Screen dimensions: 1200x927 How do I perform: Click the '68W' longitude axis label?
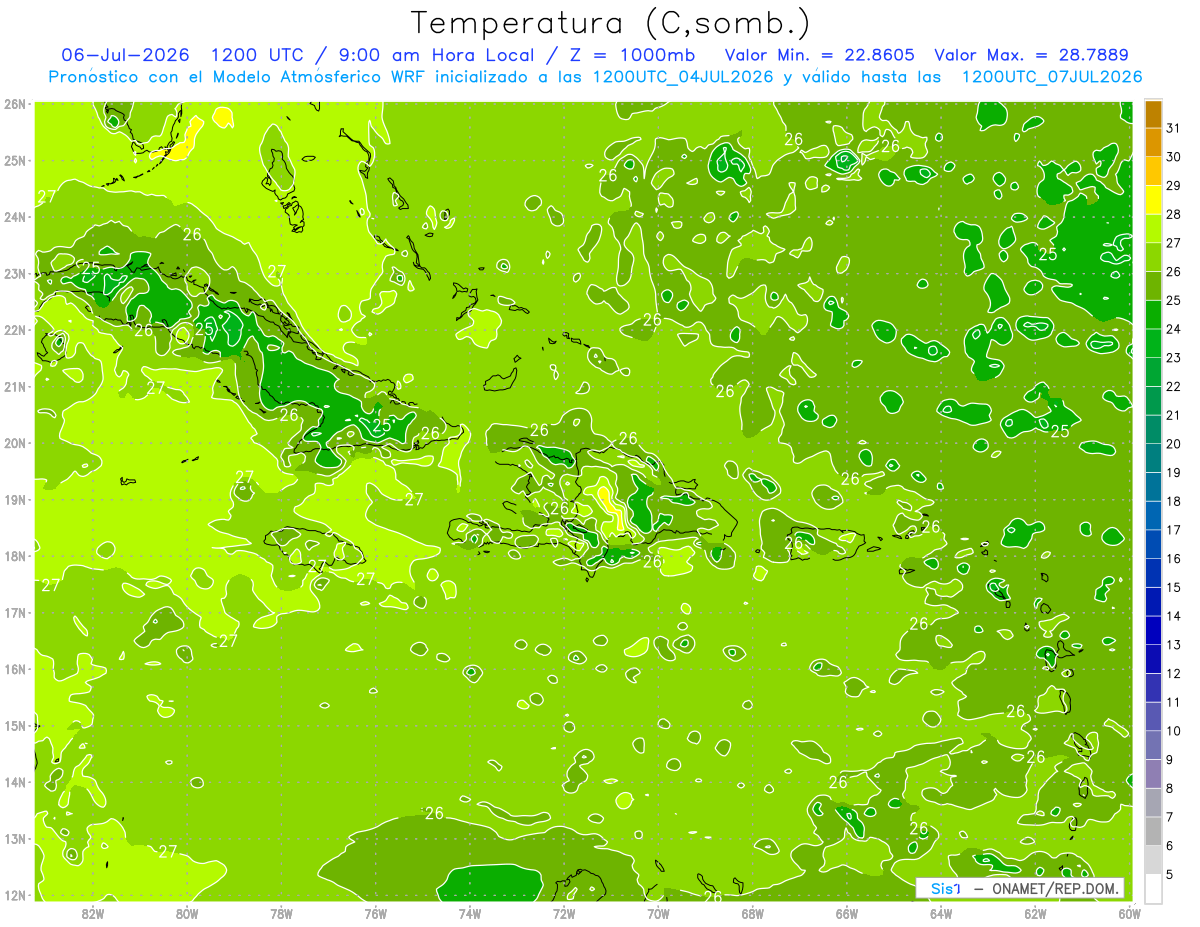(x=752, y=912)
